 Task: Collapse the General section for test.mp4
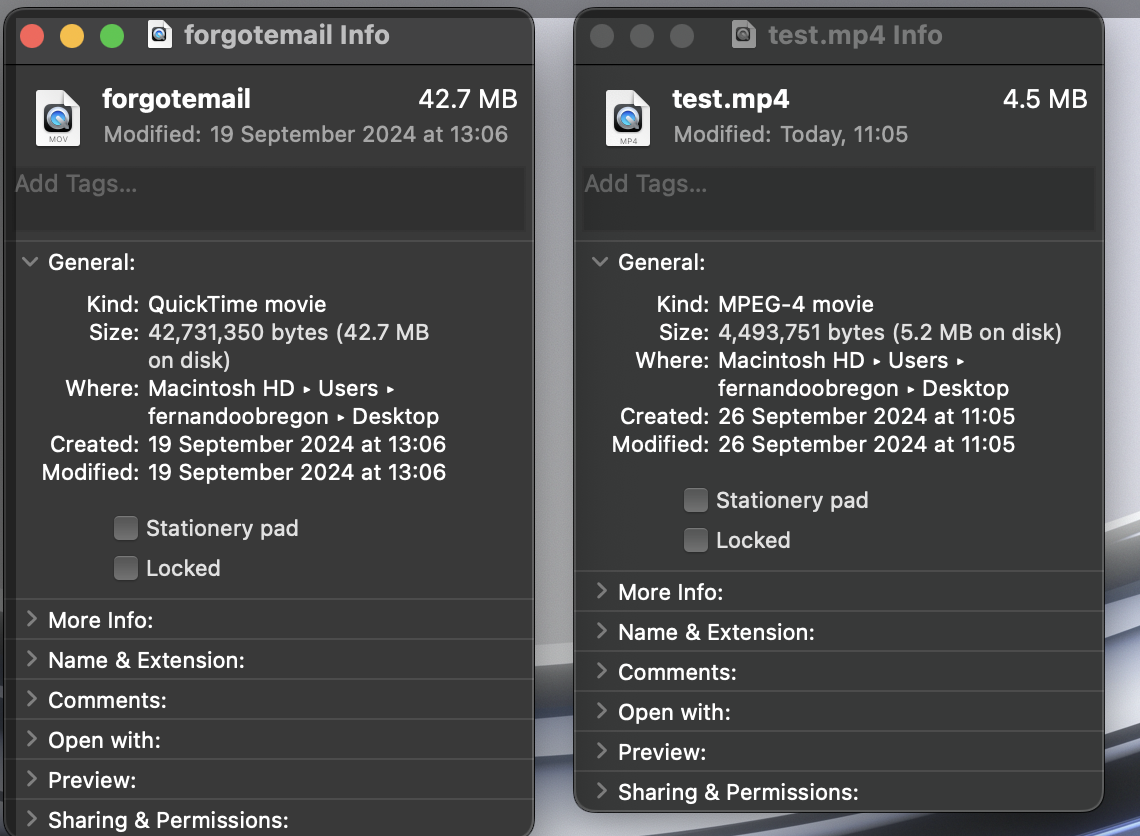pos(598,262)
